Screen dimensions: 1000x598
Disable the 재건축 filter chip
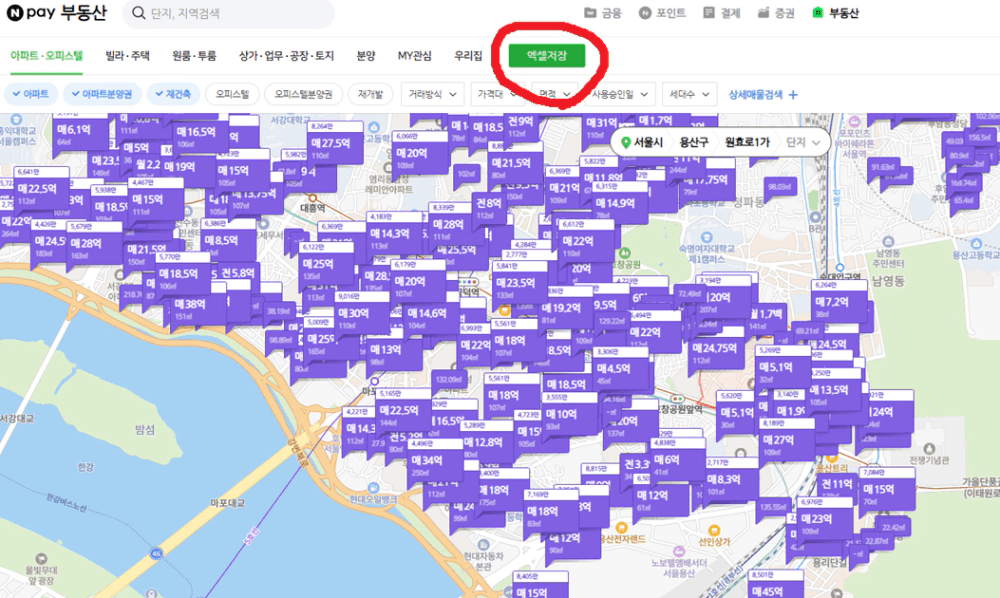pos(174,94)
